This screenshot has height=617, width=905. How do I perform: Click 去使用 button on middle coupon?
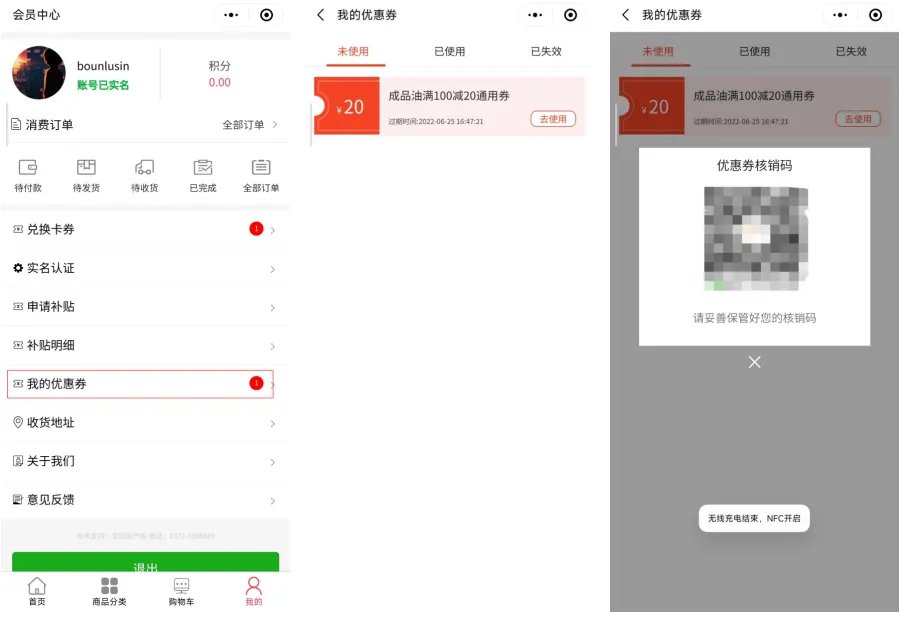553,119
